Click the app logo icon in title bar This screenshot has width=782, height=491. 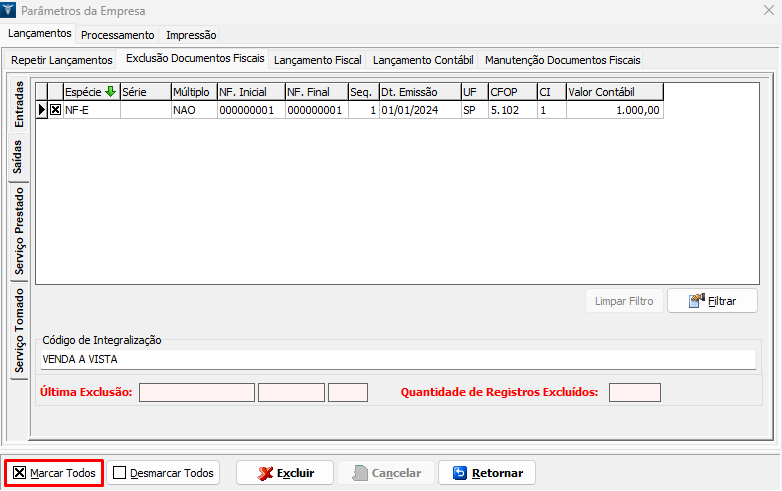(x=11, y=11)
